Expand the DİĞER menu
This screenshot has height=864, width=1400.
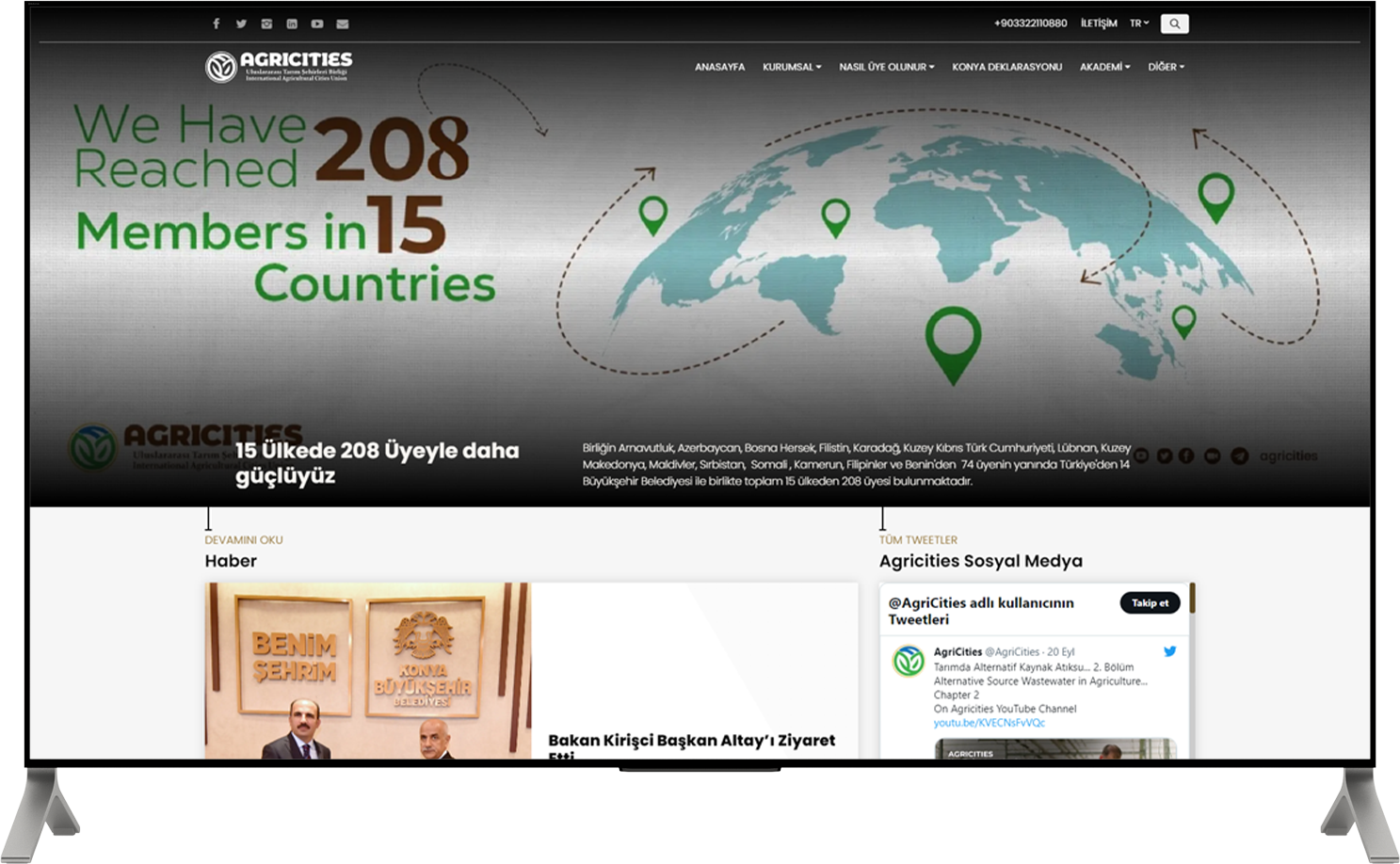pyautogui.click(x=1166, y=67)
